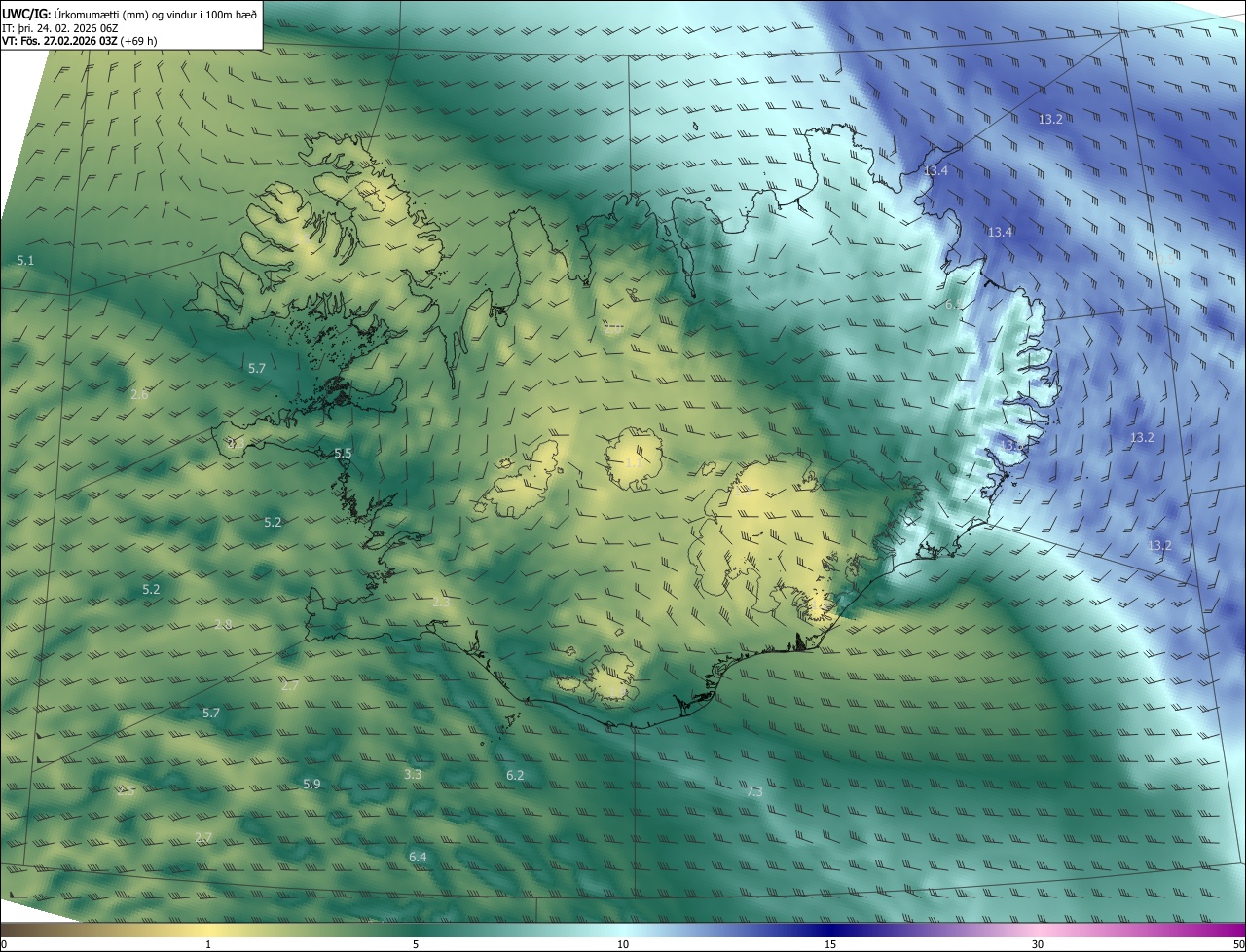Screen dimensions: 1246x952
Task: Click the 15 tick on the color scale
Action: [x=830, y=944]
